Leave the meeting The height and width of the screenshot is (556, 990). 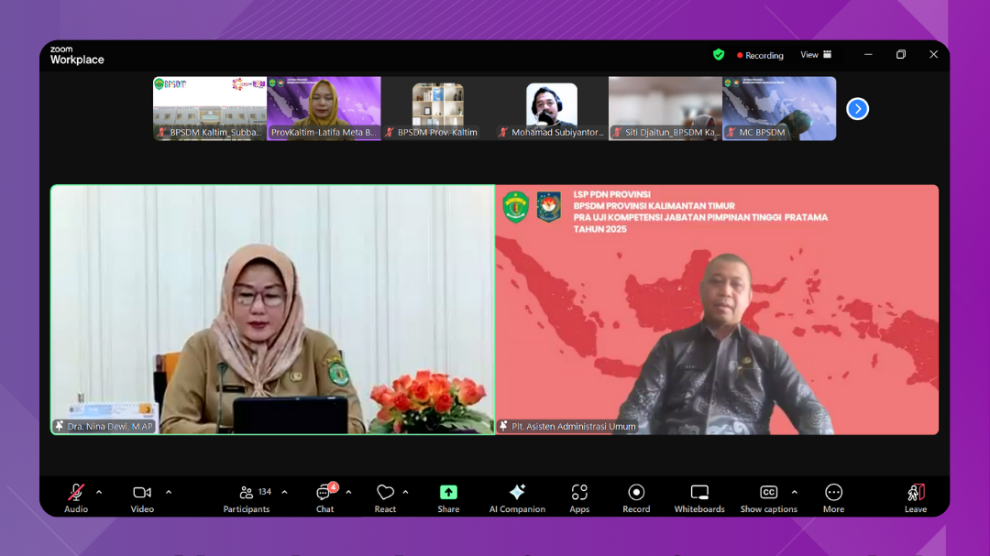point(915,498)
